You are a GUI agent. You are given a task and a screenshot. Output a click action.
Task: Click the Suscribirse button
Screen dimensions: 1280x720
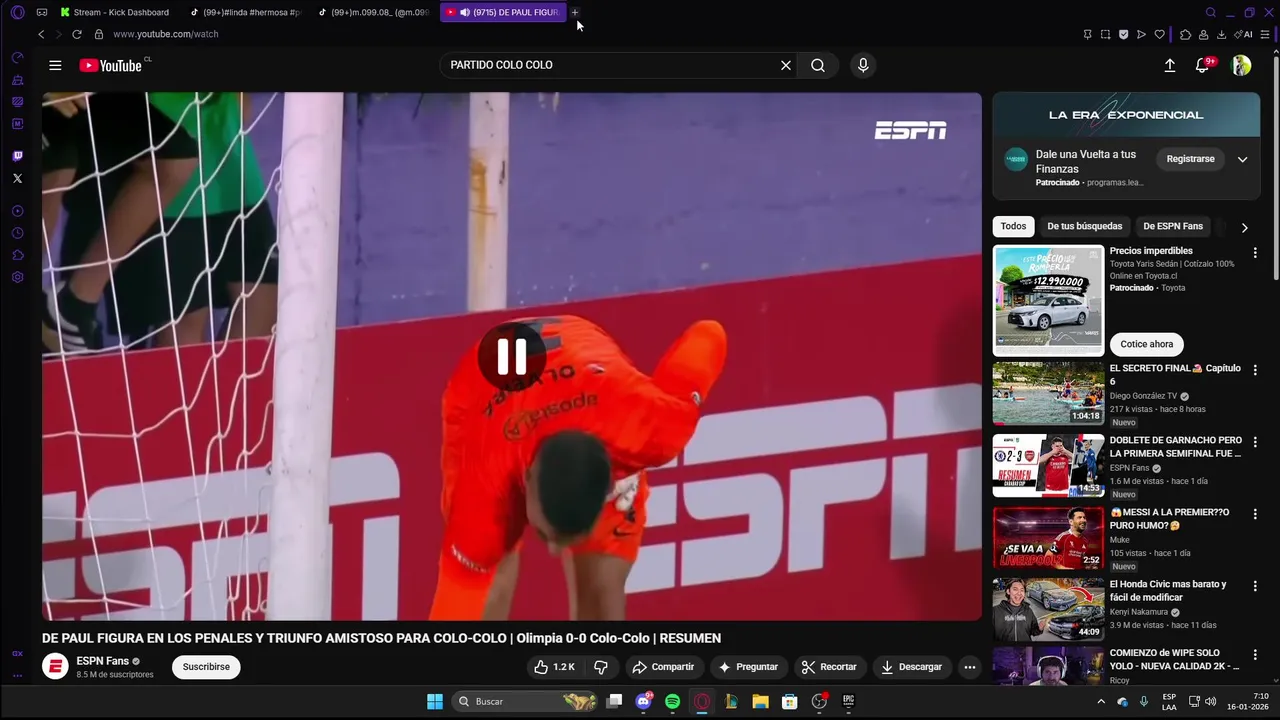pos(206,667)
